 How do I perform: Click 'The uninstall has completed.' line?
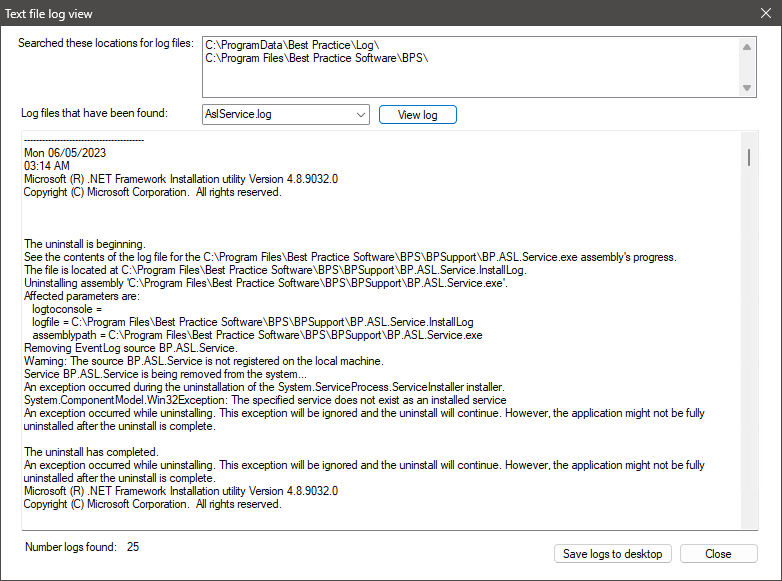pos(91,451)
